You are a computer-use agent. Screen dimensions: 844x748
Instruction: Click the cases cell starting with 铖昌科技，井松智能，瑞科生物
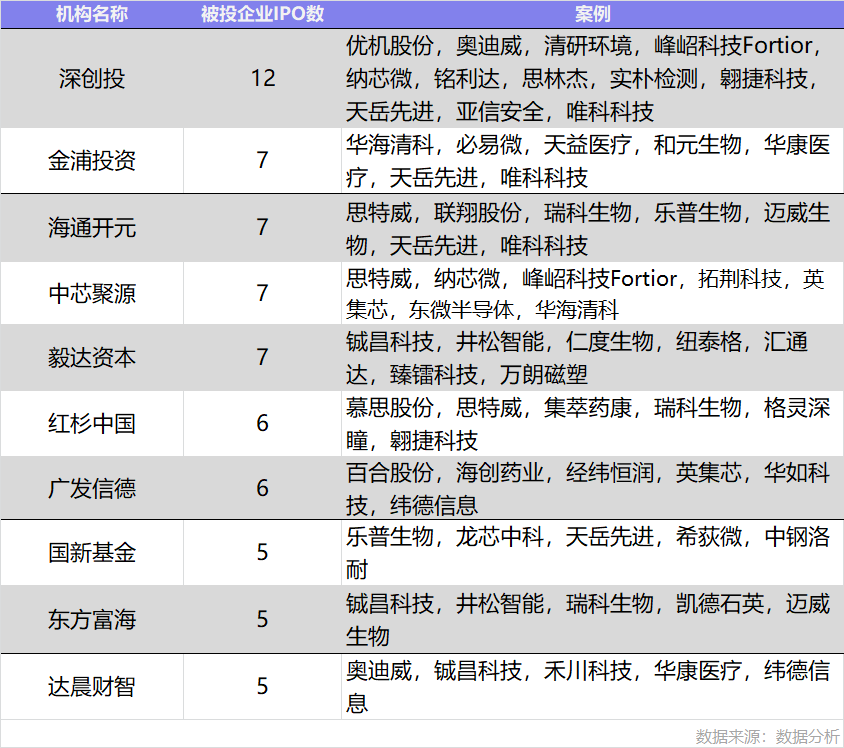(592, 619)
